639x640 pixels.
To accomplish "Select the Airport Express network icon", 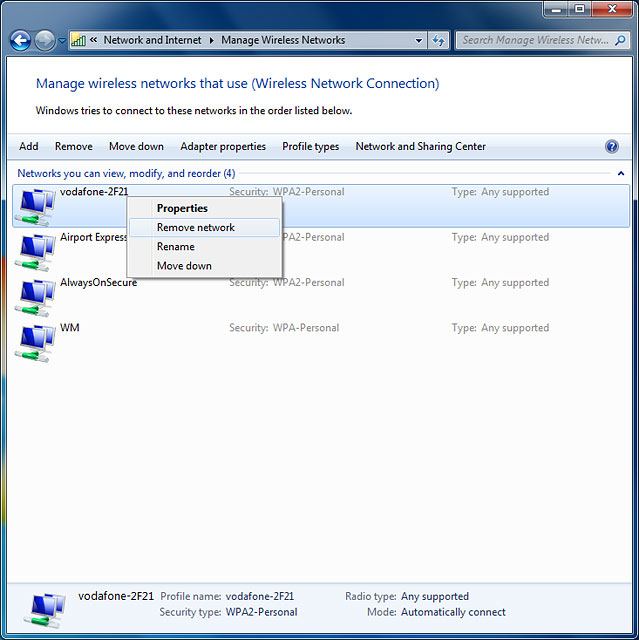I will [x=35, y=252].
